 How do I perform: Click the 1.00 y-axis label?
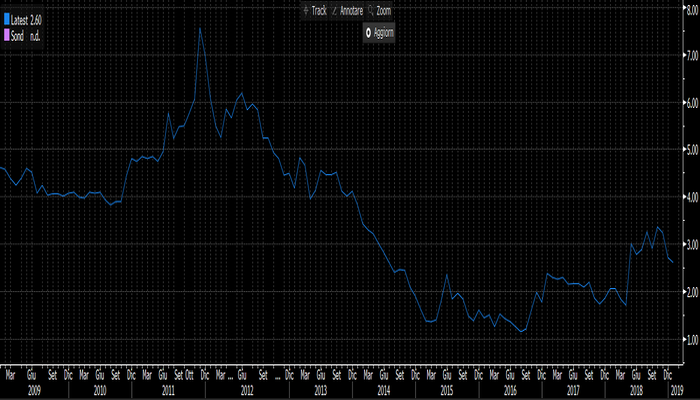click(x=690, y=339)
